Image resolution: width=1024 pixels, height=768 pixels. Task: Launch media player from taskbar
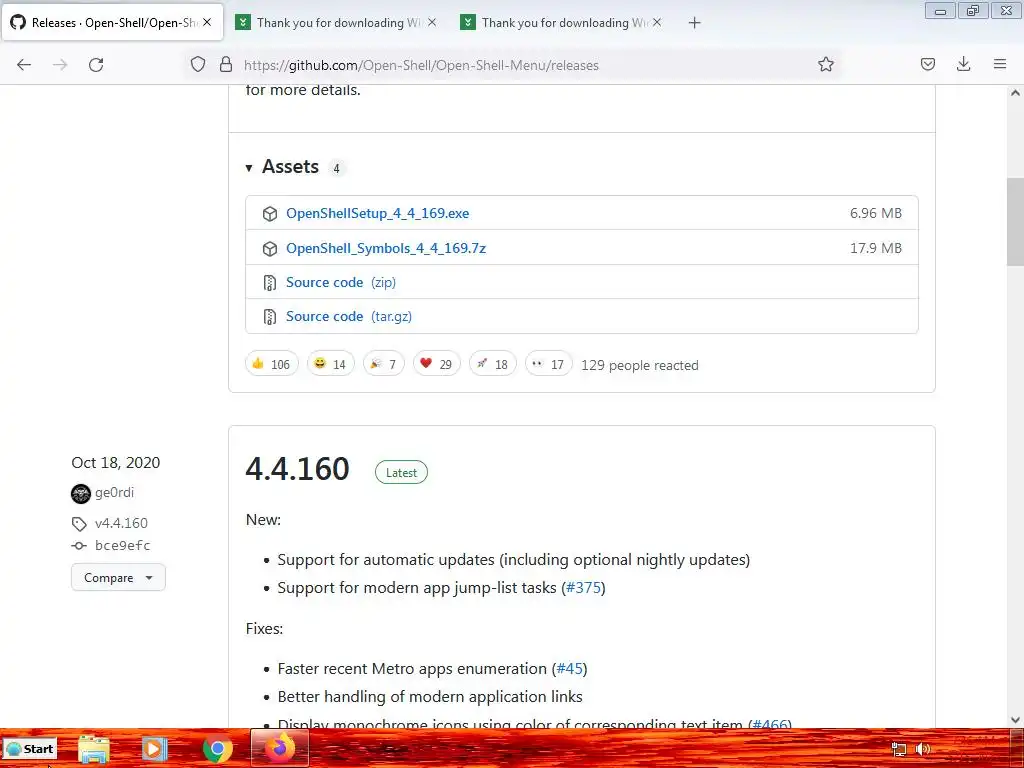[155, 749]
